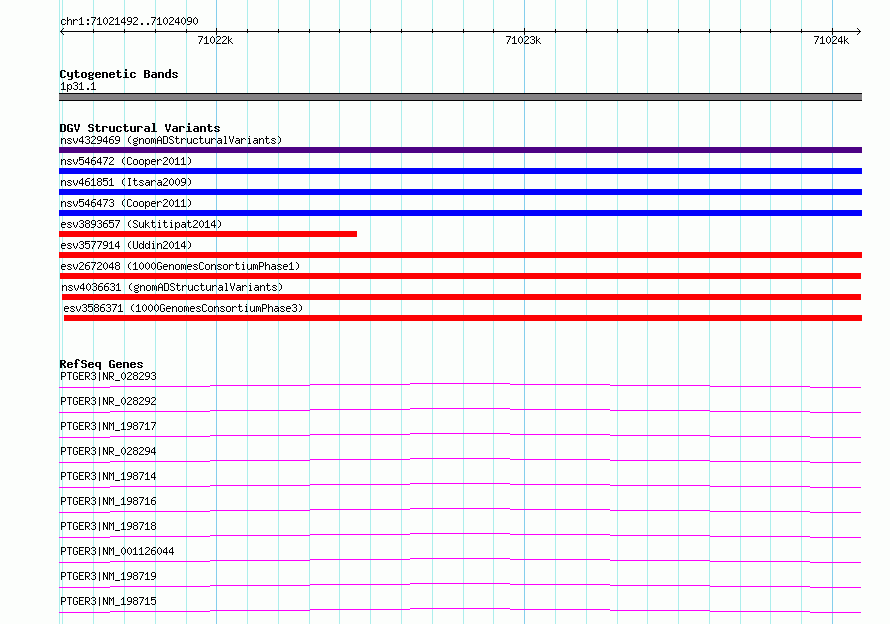
Task: Click the red nsv4036631 variant bar
Action: [461, 297]
